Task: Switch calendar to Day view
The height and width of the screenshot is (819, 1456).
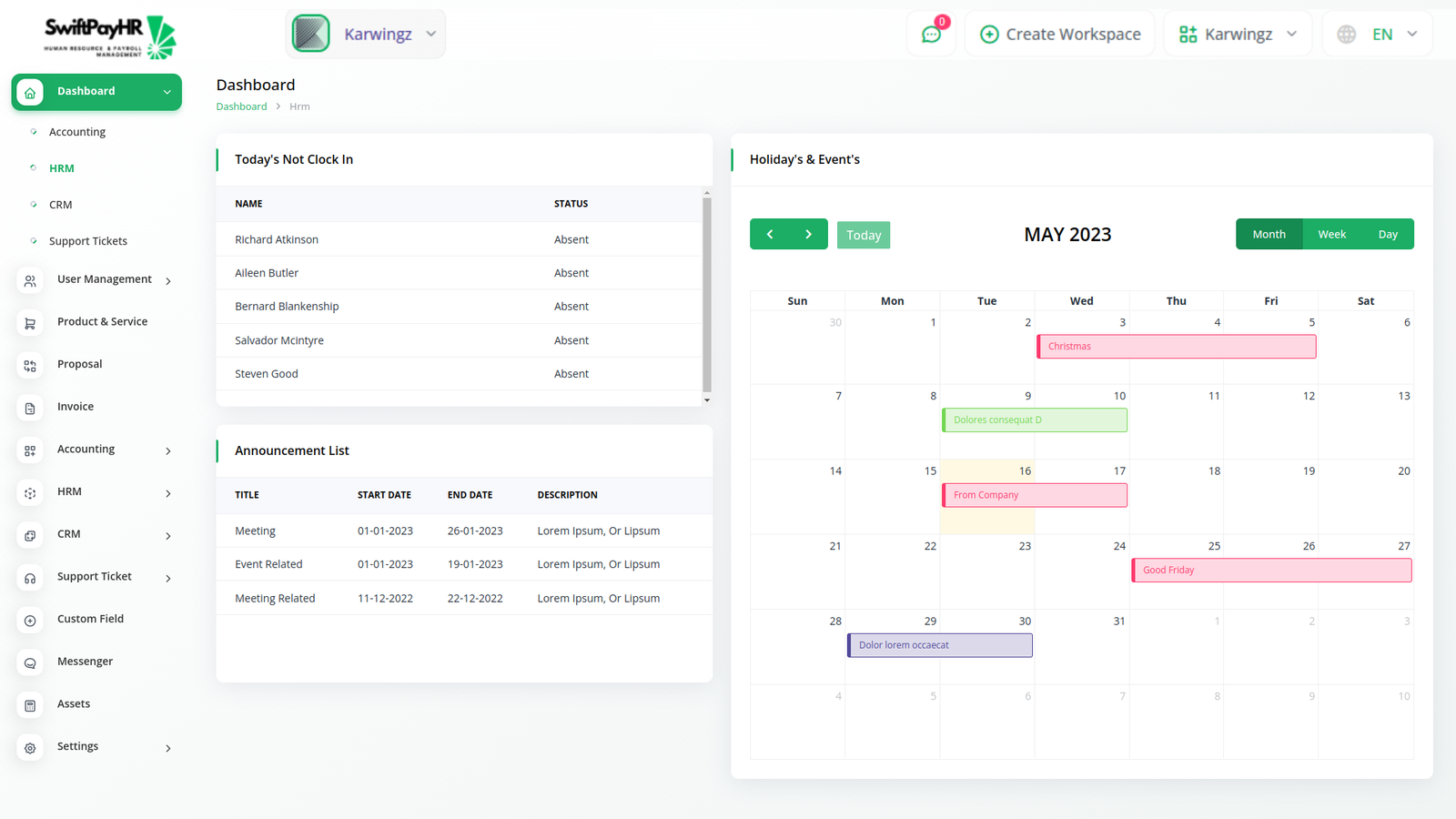Action: pos(1387,234)
